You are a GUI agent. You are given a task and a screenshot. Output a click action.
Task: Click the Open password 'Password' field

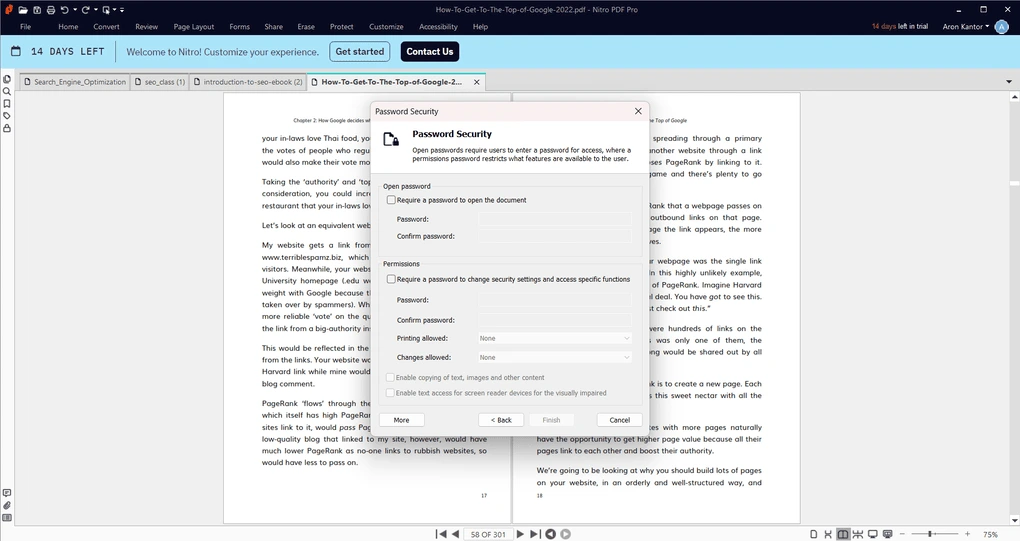(x=555, y=219)
